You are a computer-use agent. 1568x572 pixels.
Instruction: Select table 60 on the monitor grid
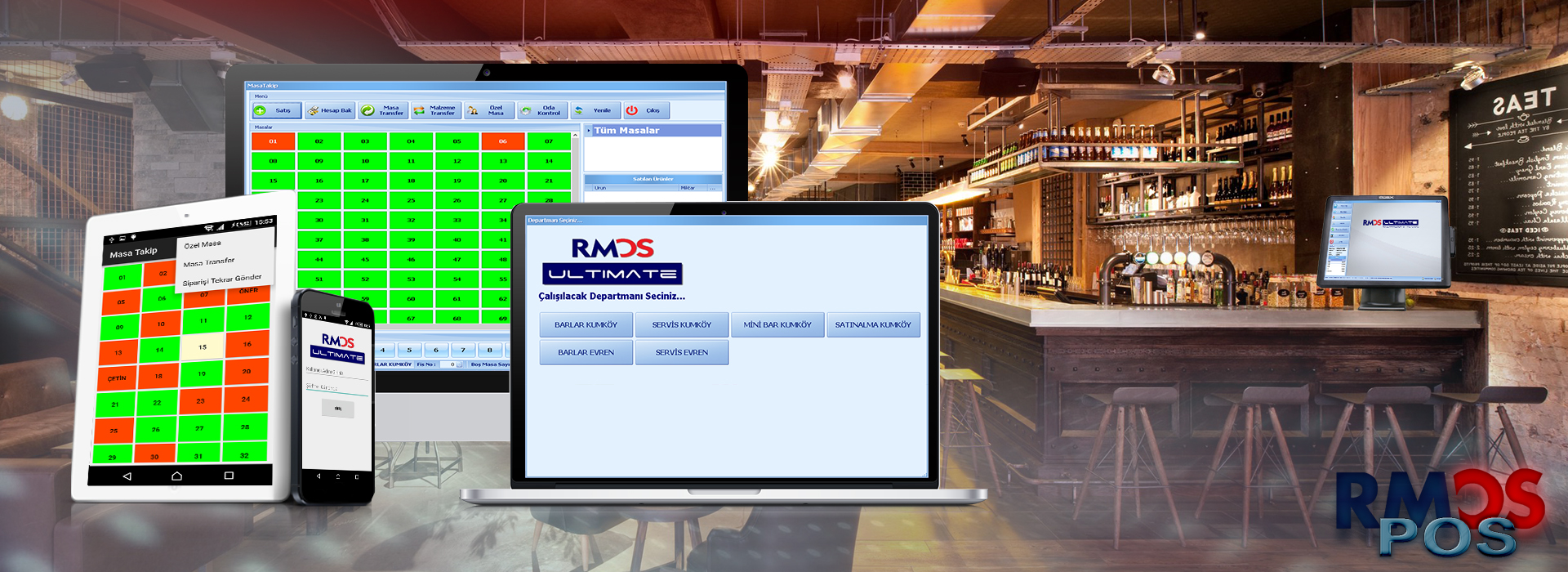(x=411, y=298)
